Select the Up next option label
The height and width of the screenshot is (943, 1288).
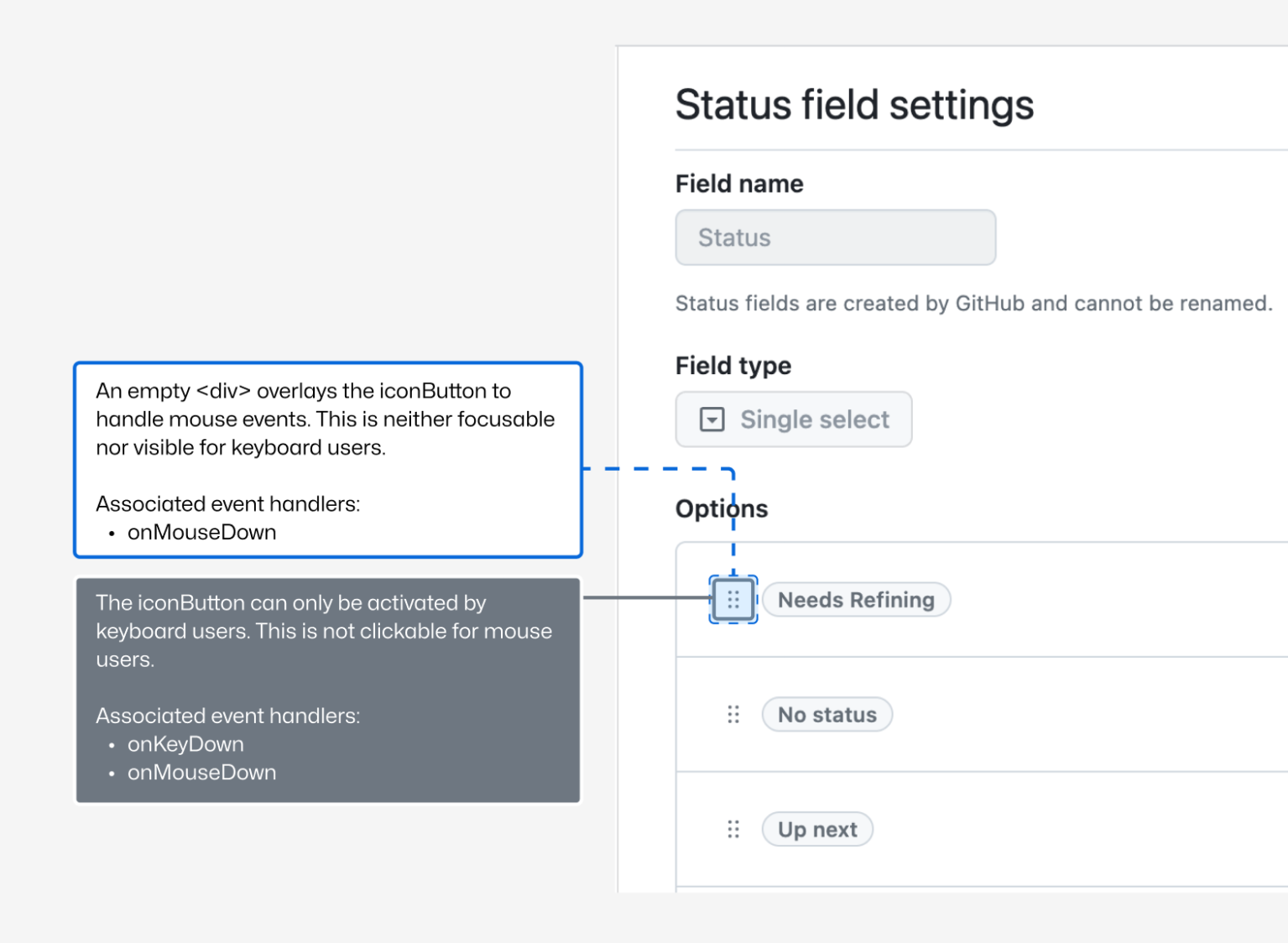tap(817, 830)
